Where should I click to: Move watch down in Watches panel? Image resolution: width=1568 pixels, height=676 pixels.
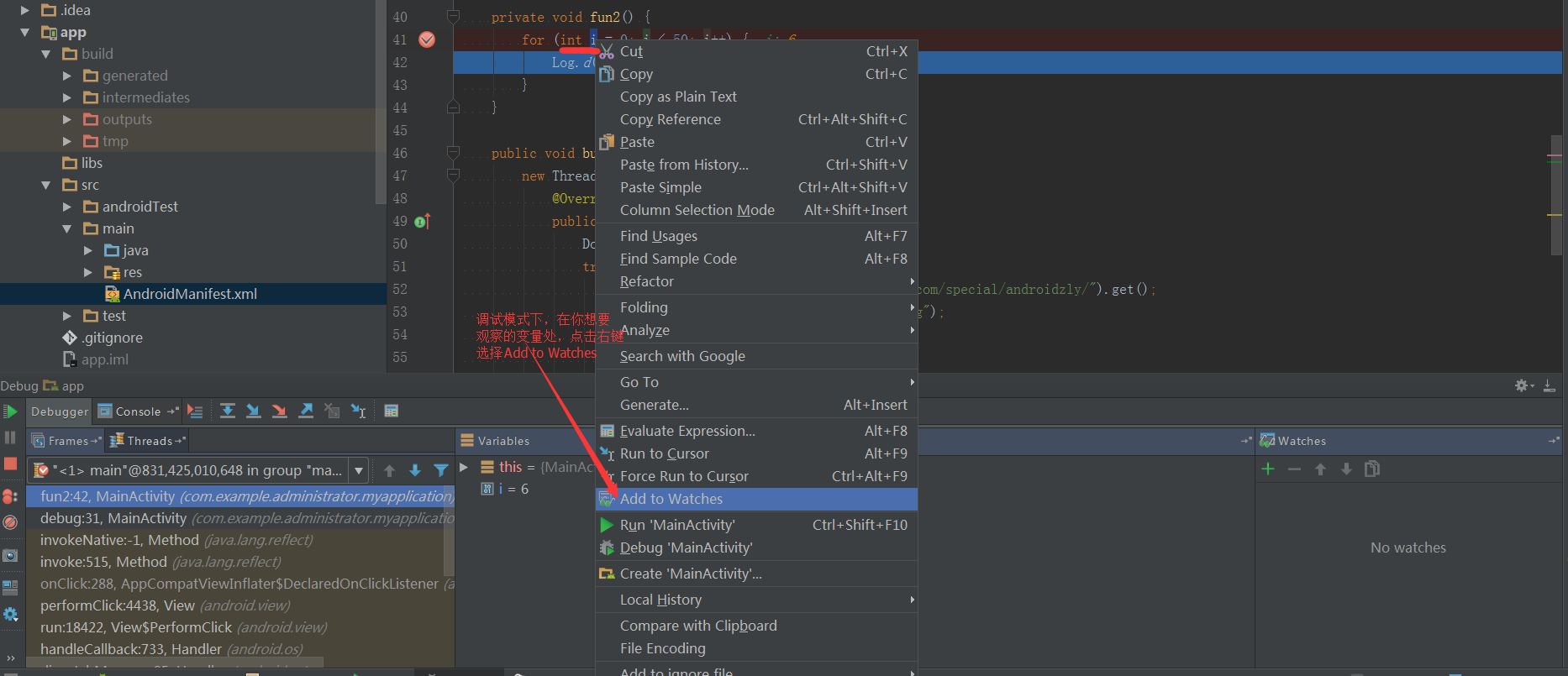1346,469
